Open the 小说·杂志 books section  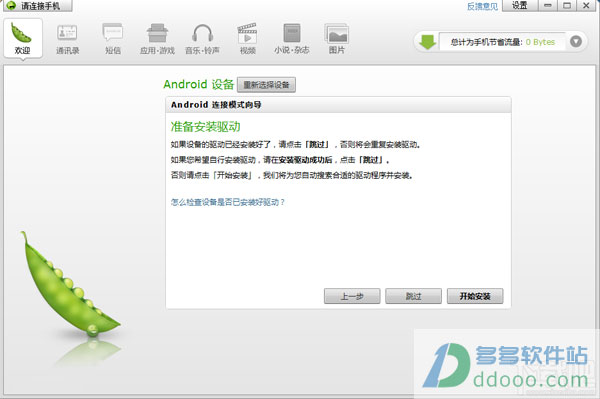292,39
